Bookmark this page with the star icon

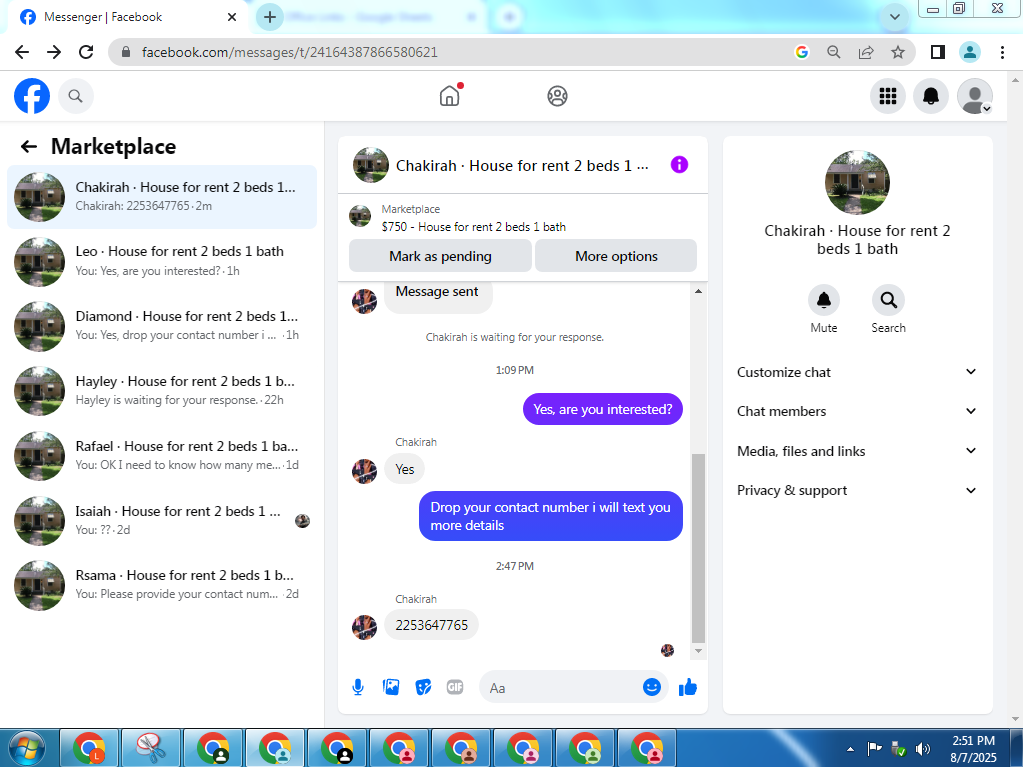click(898, 52)
